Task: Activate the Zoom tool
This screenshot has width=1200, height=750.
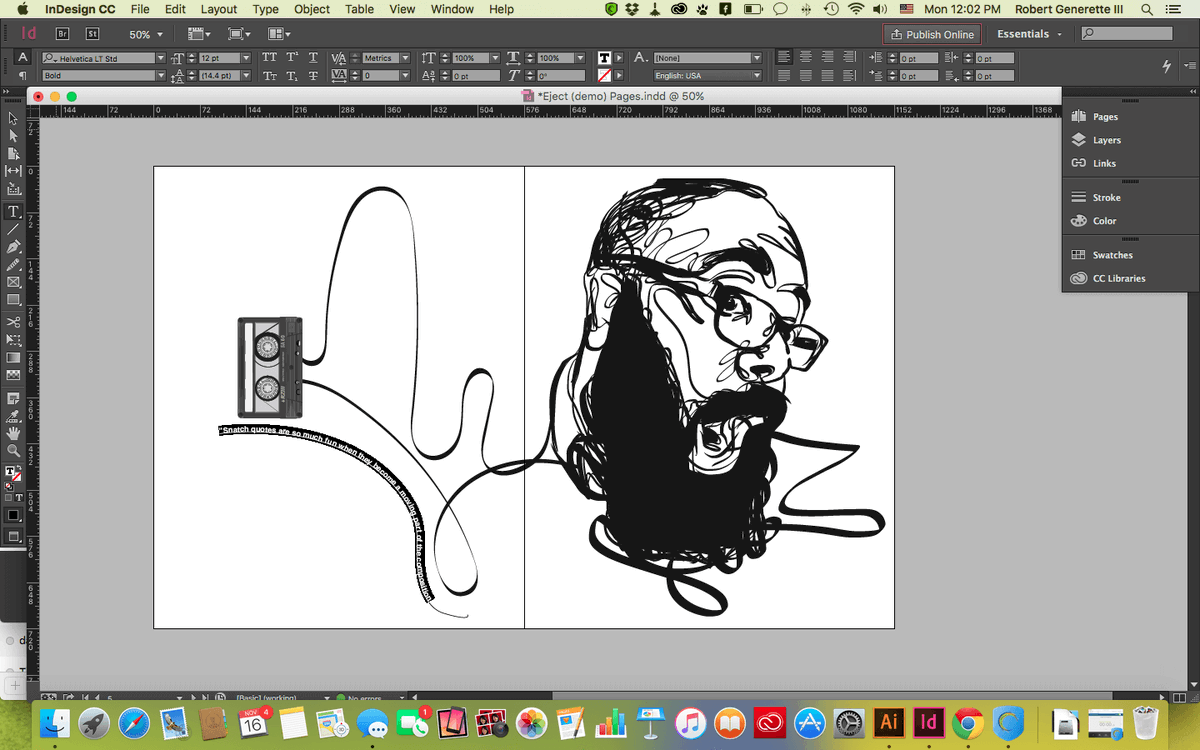Action: pos(14,450)
